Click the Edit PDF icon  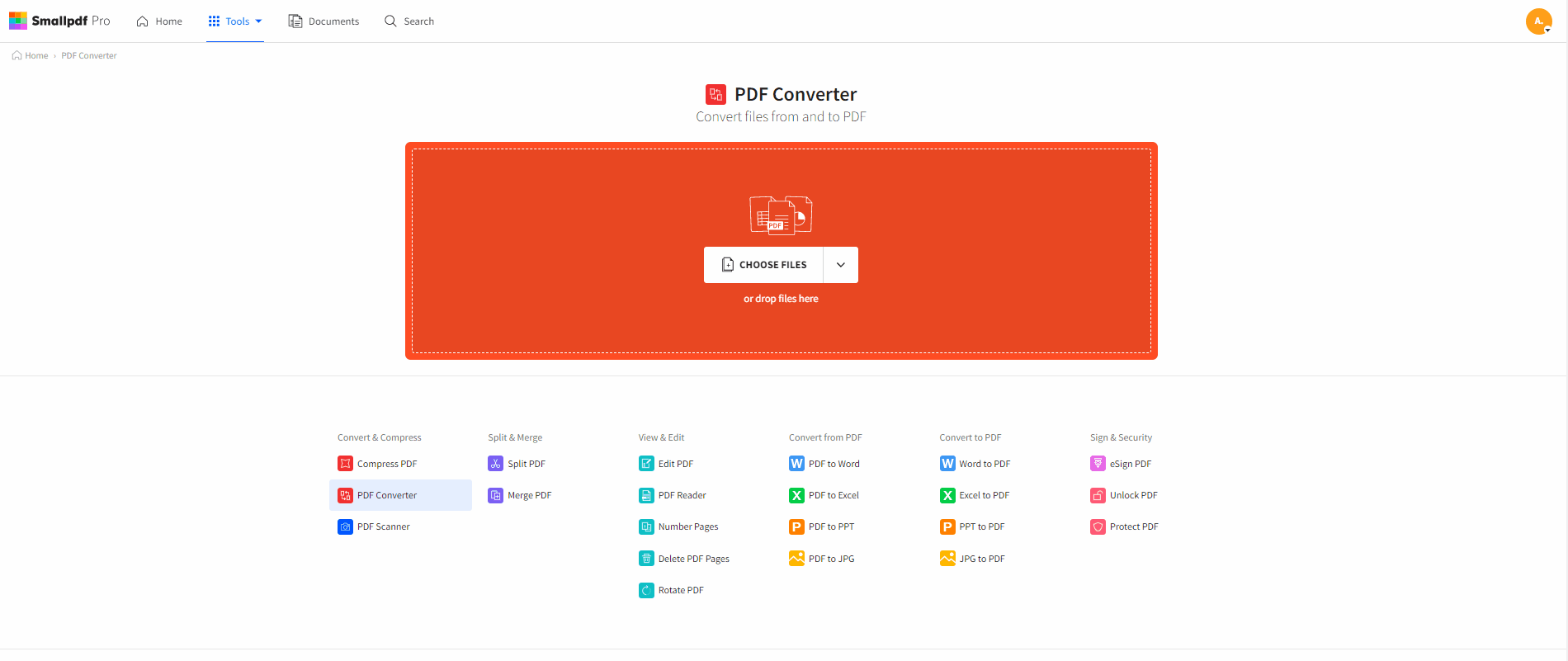pos(646,464)
